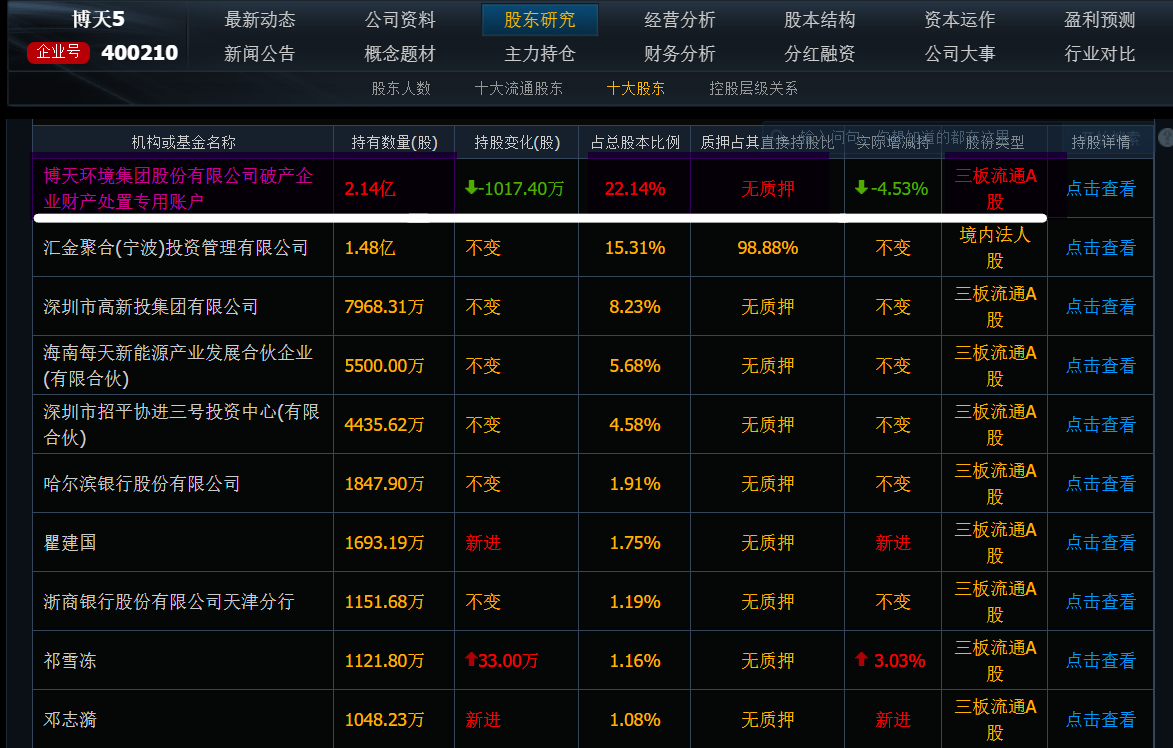1173x748 pixels.
Task: Open the 概念题材 tab
Action: [399, 54]
